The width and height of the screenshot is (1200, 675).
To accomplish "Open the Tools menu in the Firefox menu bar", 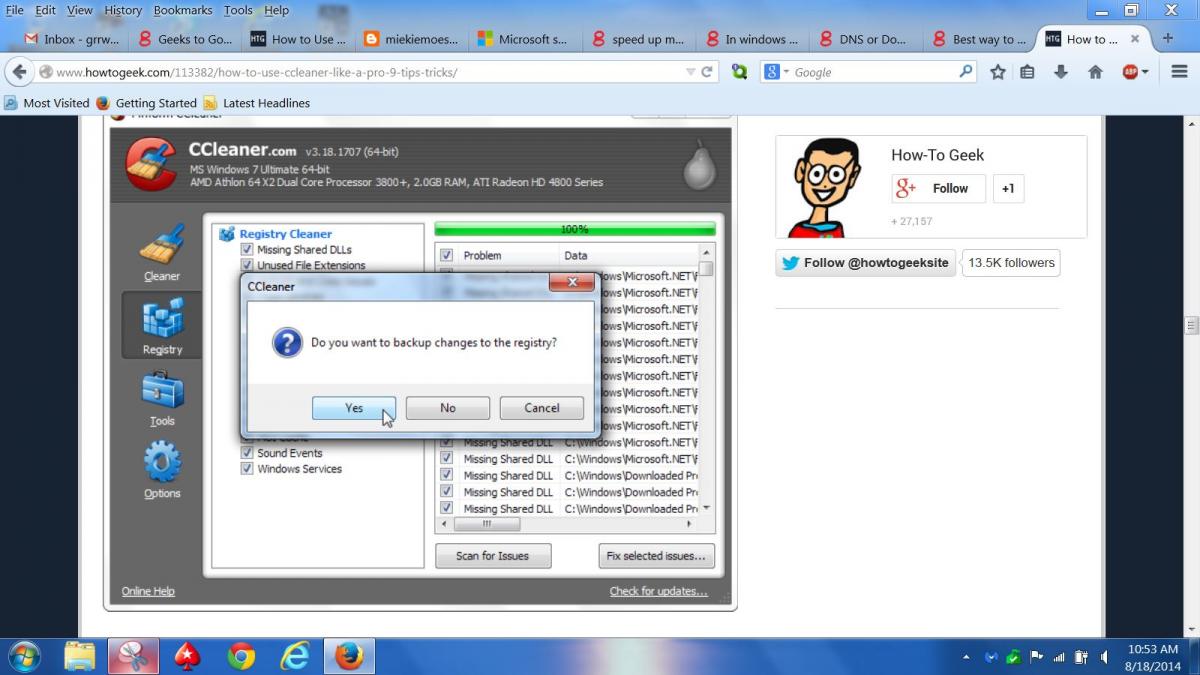I will point(238,10).
